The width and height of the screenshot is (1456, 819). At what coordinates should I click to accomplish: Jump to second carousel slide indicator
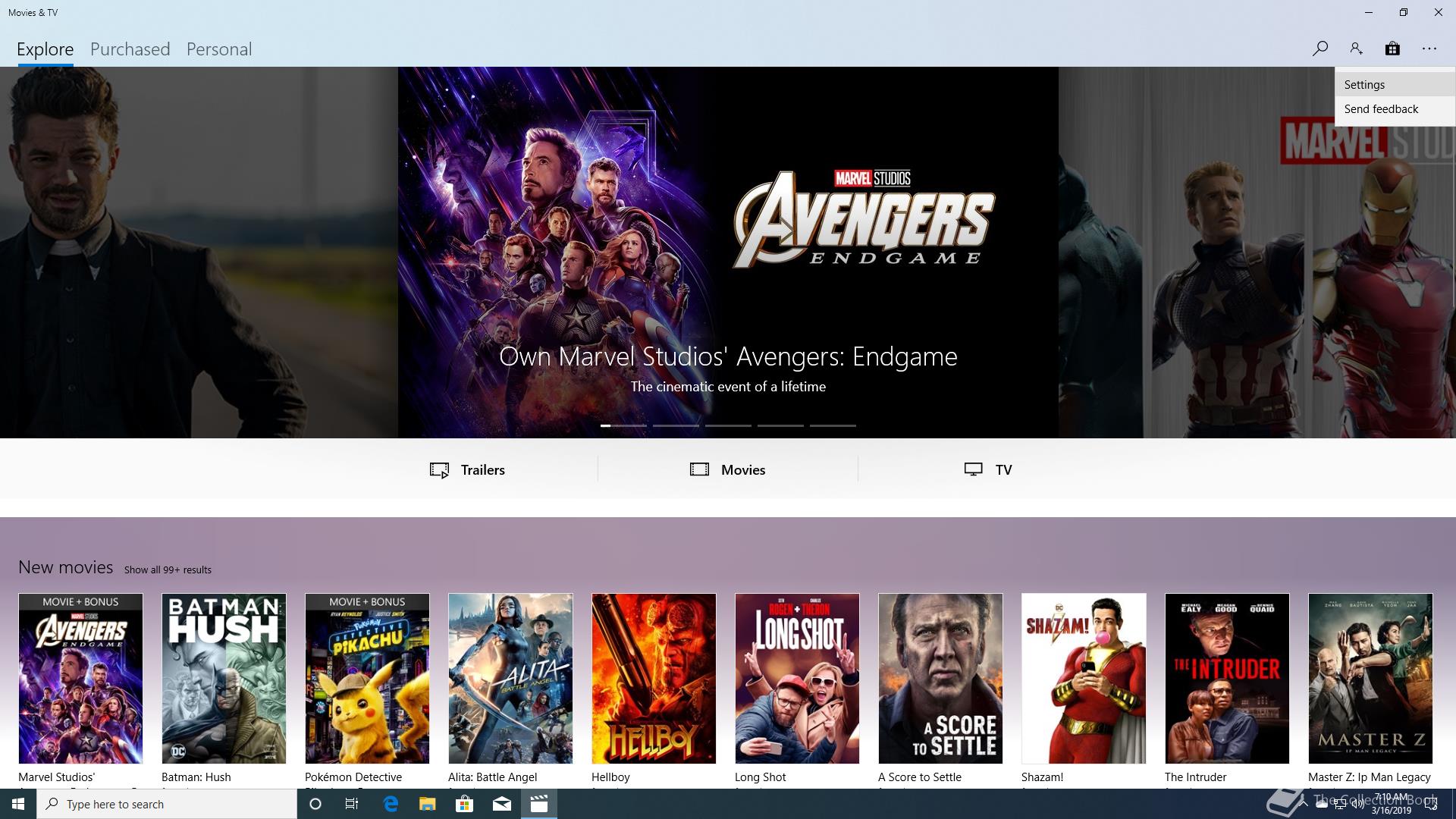click(x=676, y=425)
